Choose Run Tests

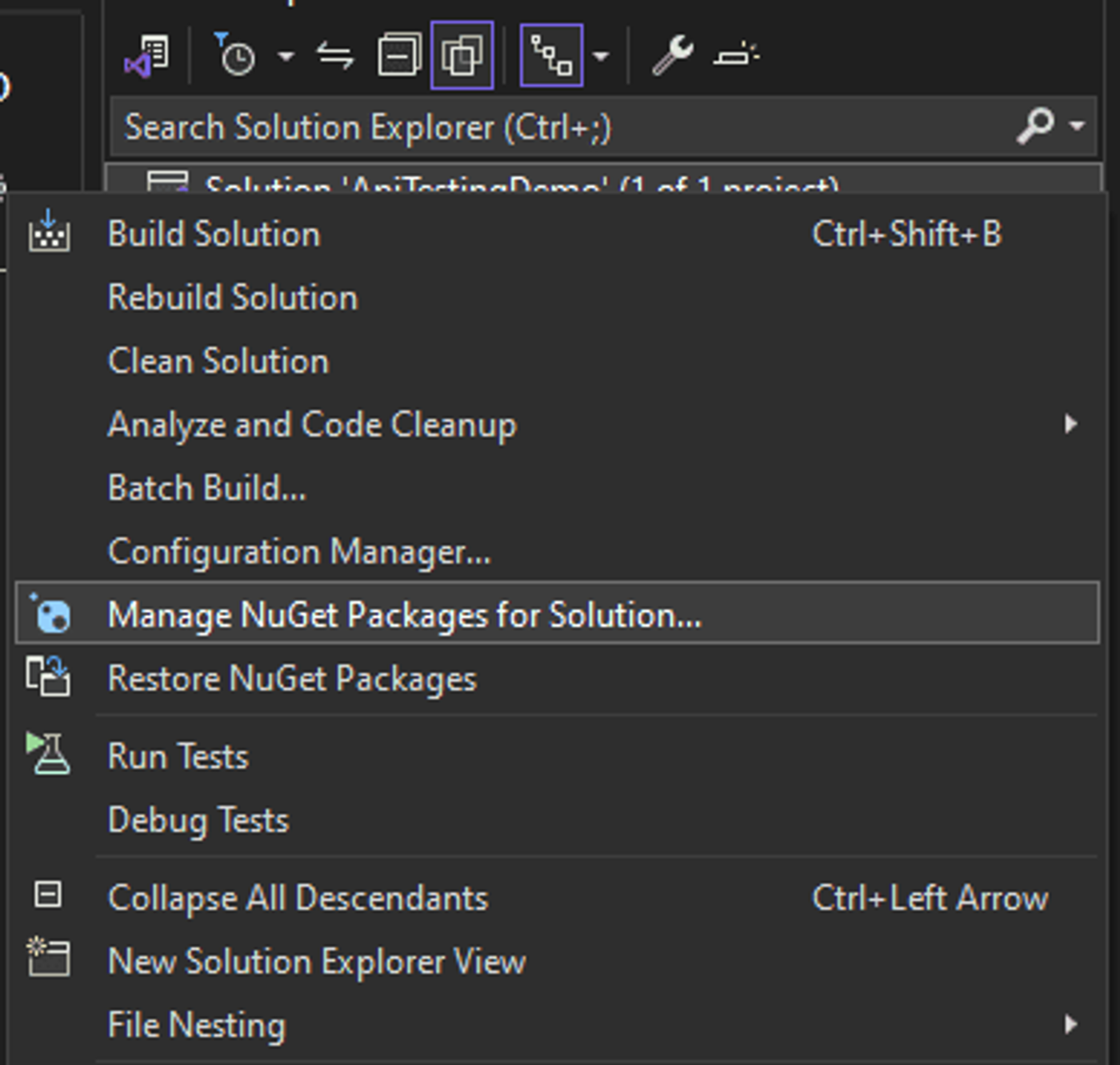[556, 757]
